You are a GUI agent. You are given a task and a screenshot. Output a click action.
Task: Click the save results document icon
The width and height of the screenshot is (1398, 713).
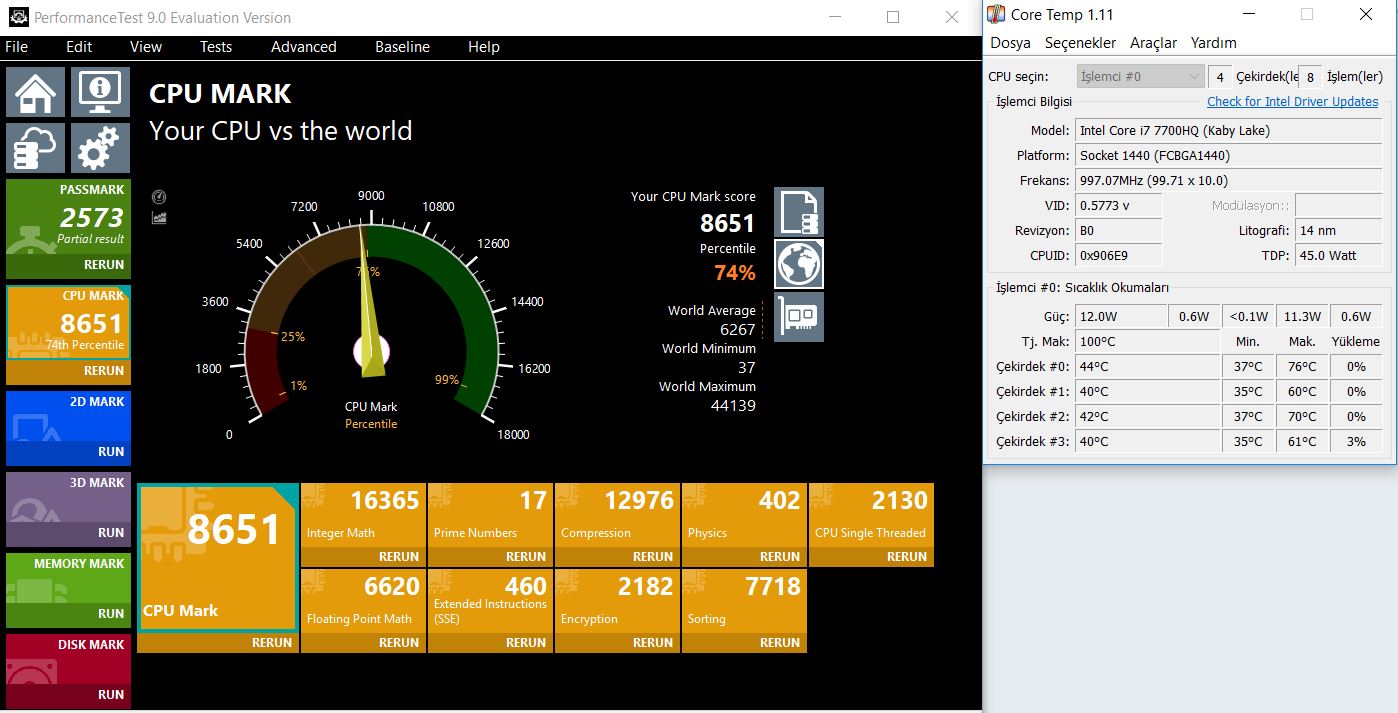pos(799,212)
